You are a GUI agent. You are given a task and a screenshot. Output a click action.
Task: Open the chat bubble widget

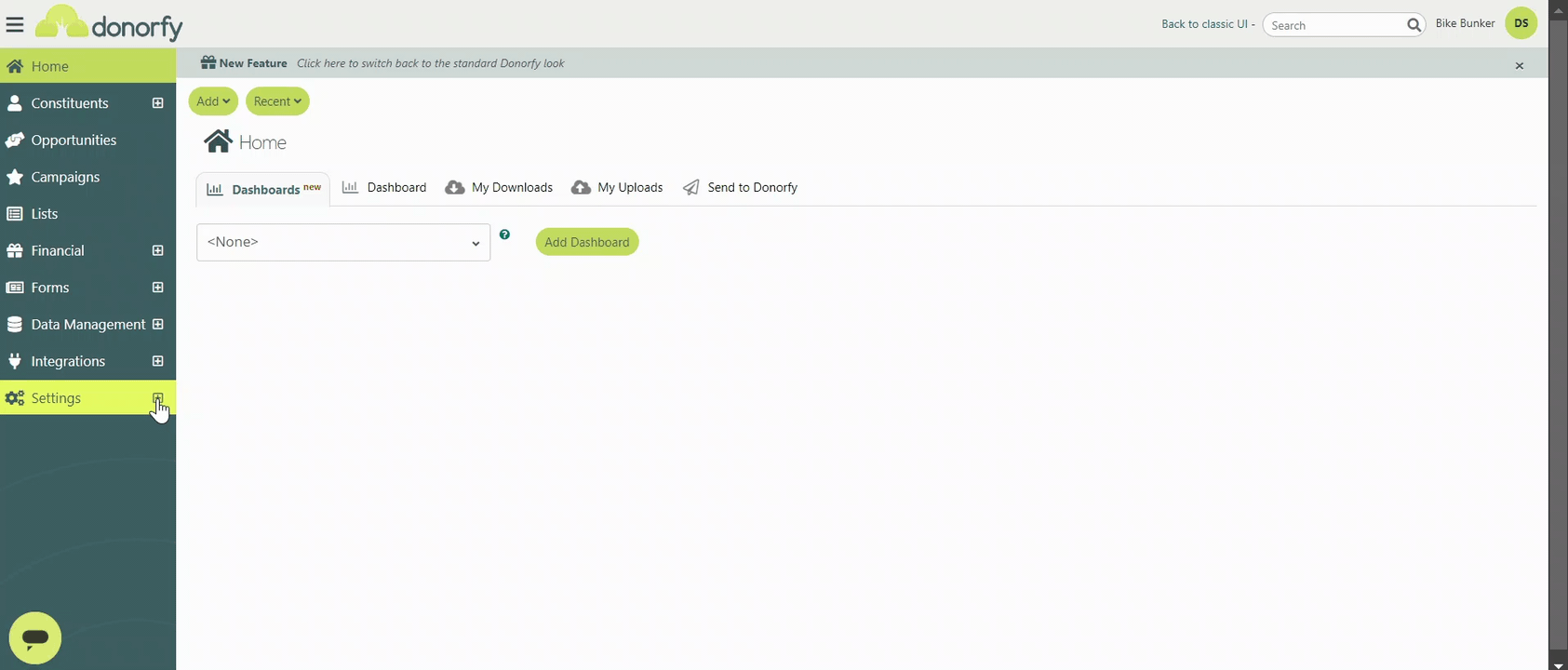click(35, 637)
